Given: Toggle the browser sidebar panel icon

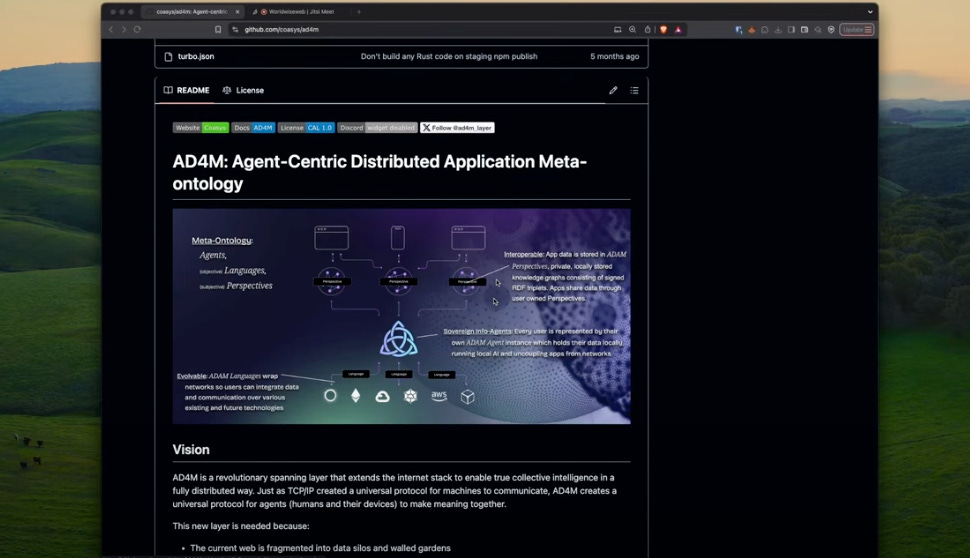Looking at the screenshot, I should 791,29.
